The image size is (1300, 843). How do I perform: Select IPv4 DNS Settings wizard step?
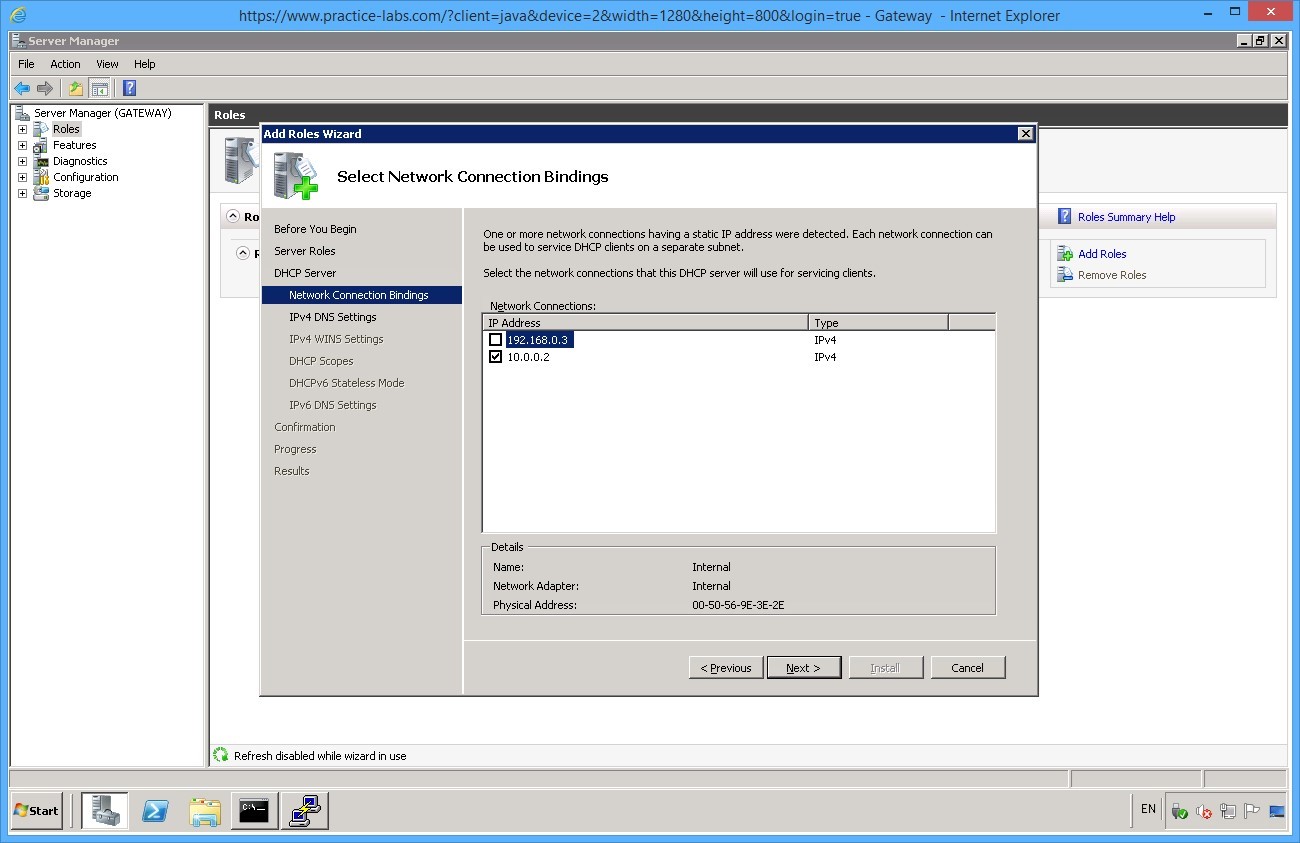pyautogui.click(x=333, y=317)
